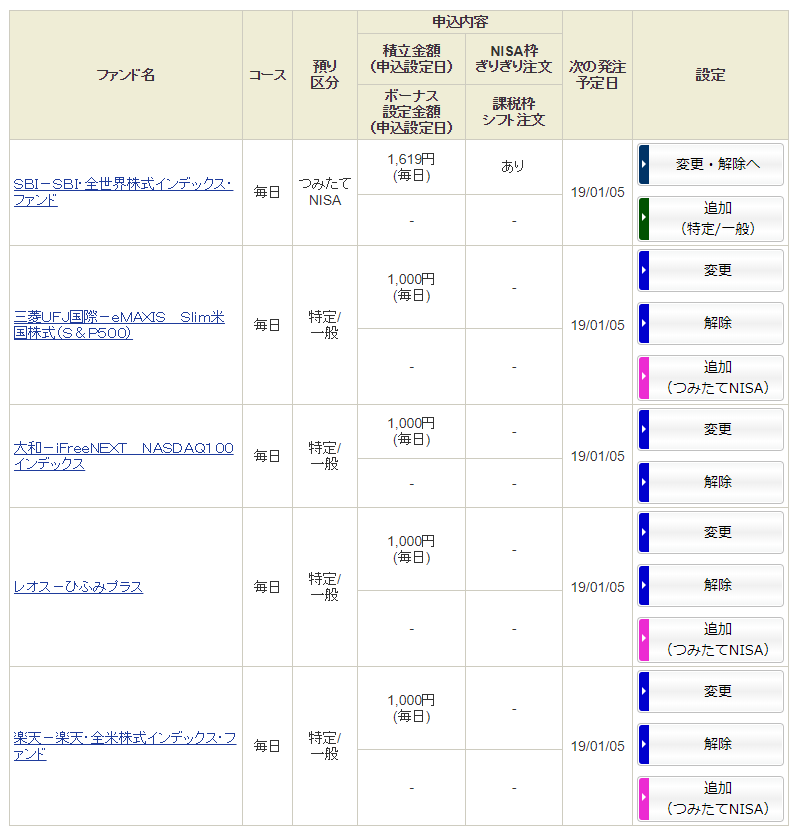This screenshot has width=792, height=835.
Task: Select 19/01/05 date in ひふみプラス row
Action: pos(598,587)
